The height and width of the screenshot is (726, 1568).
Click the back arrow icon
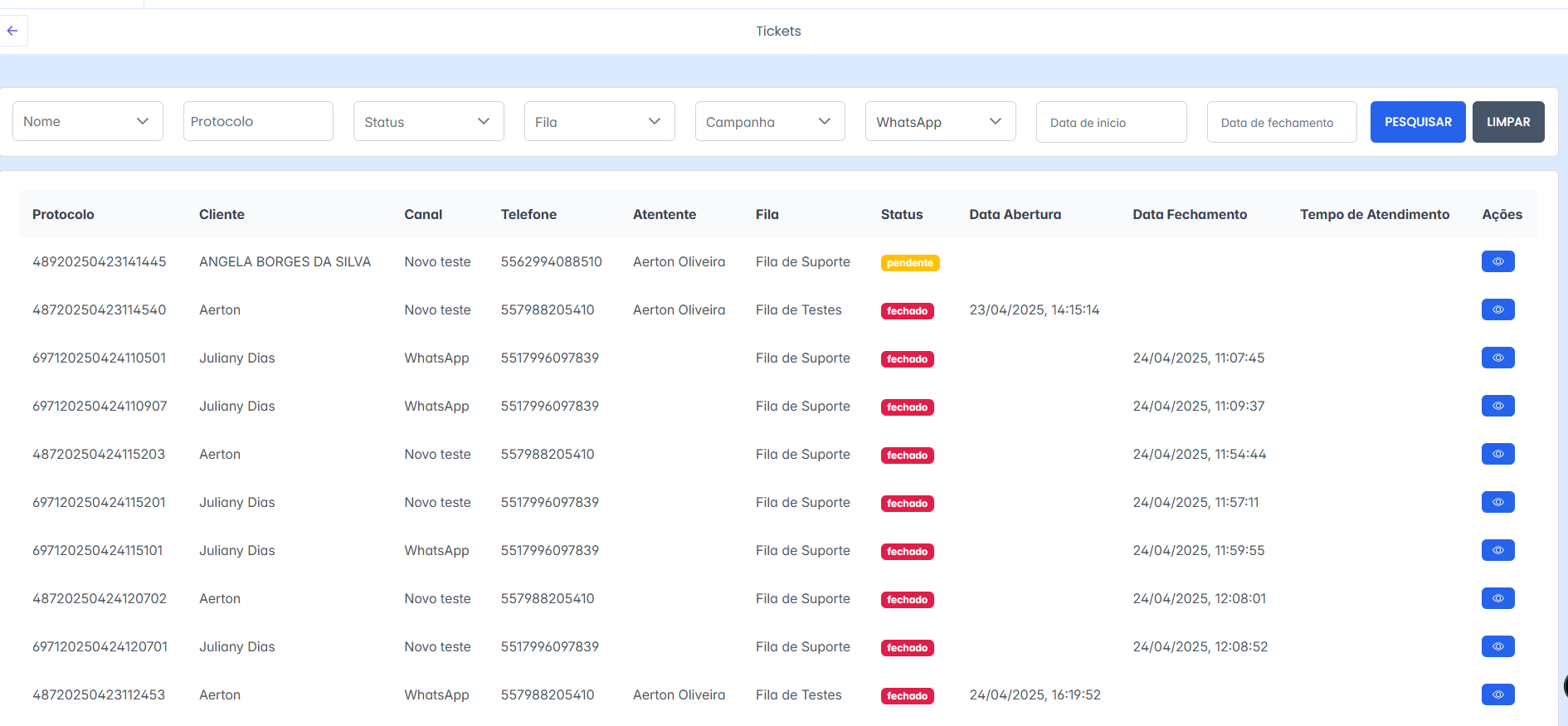point(12,31)
